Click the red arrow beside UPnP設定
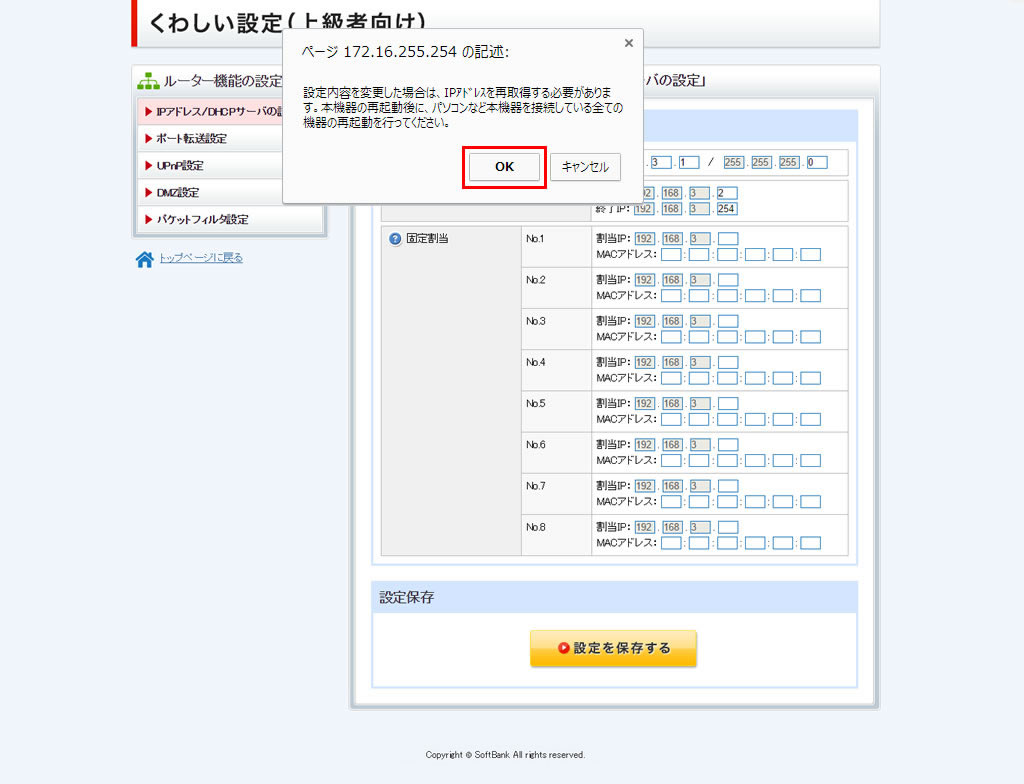Image resolution: width=1024 pixels, height=784 pixels. click(x=148, y=166)
